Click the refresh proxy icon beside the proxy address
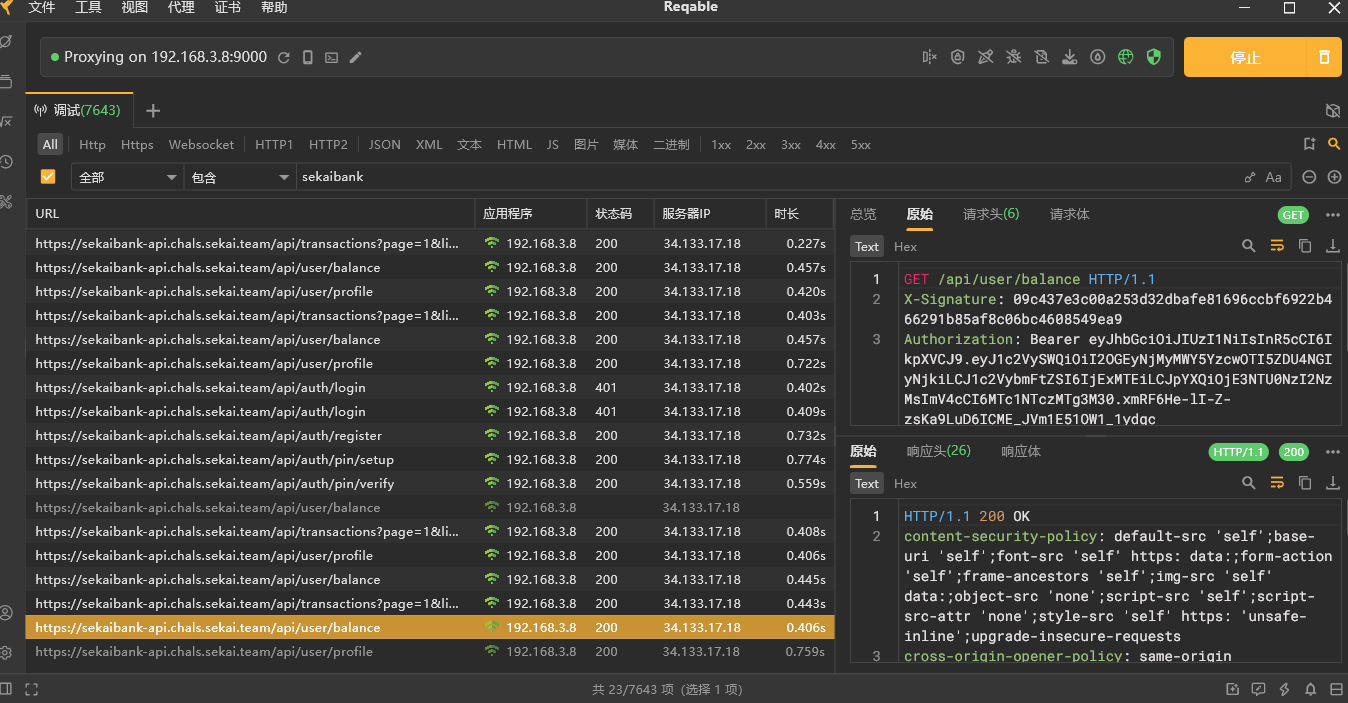The width and height of the screenshot is (1348, 703). click(284, 58)
